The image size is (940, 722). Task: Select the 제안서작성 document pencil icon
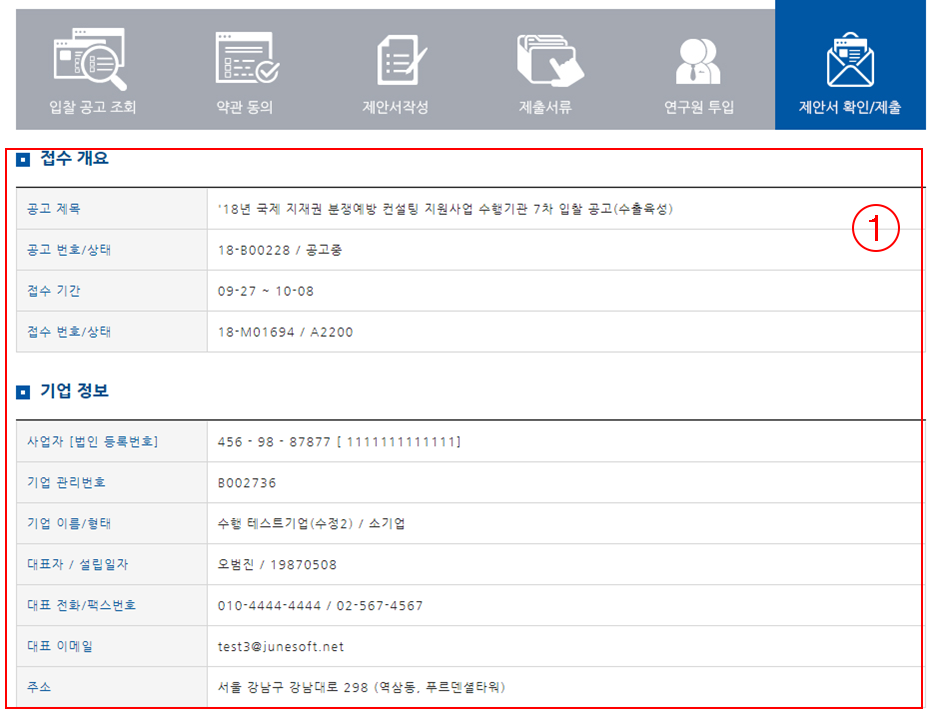pyautogui.click(x=401, y=58)
